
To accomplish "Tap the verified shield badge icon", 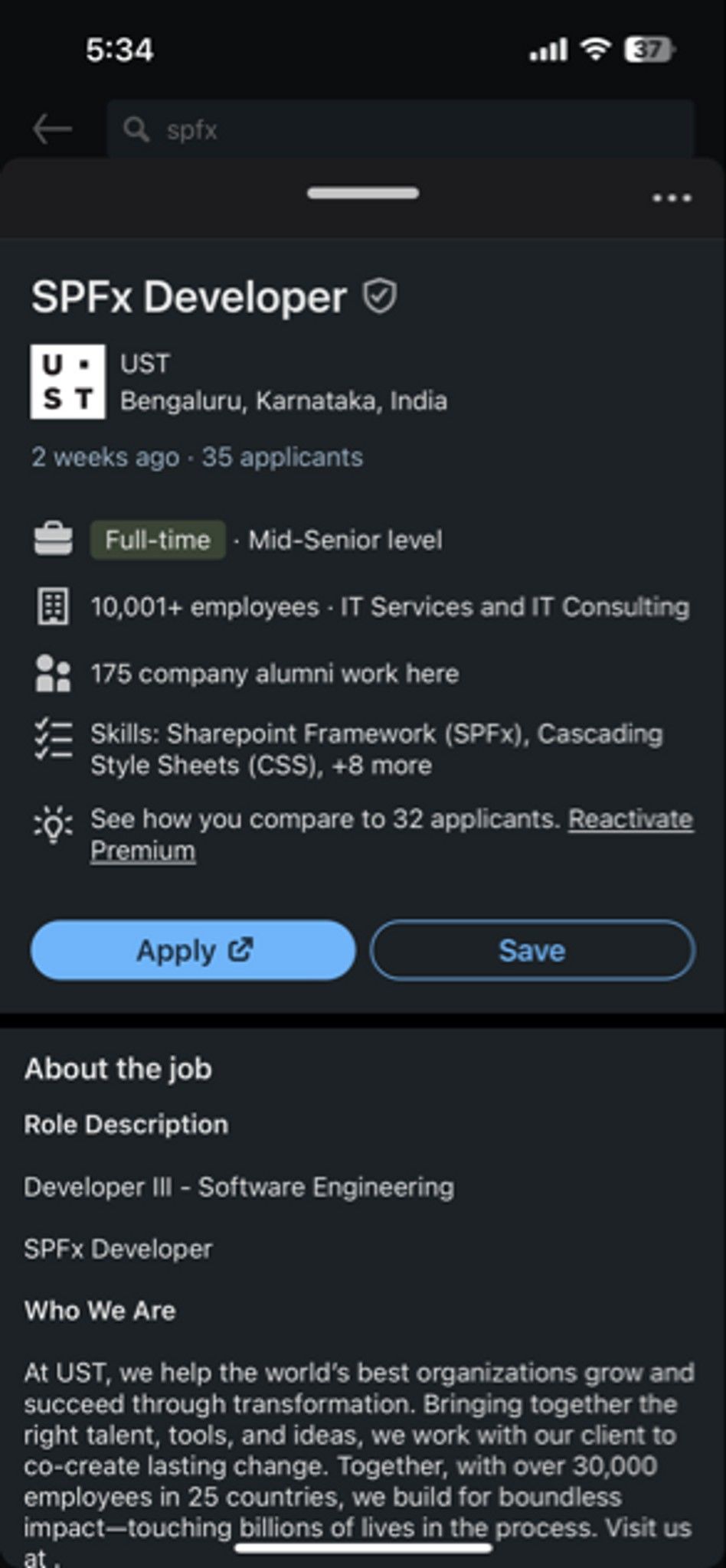I will (x=379, y=296).
